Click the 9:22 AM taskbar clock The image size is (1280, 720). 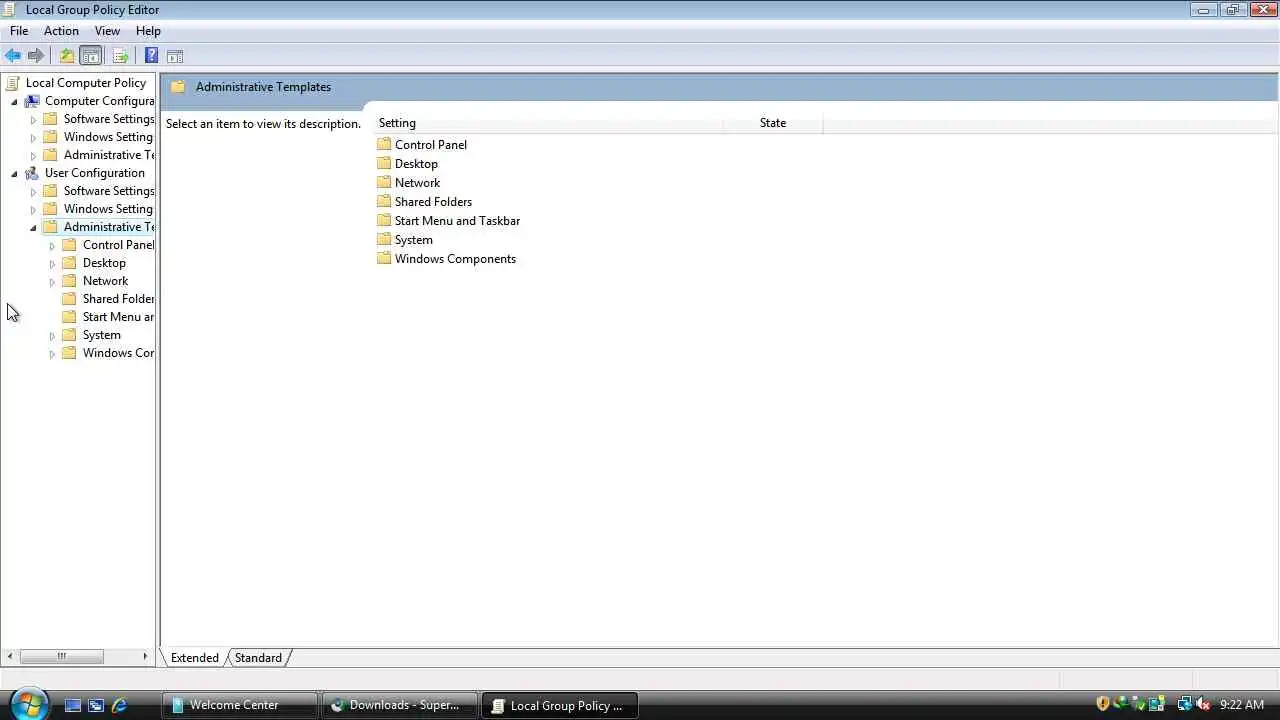pos(1242,705)
